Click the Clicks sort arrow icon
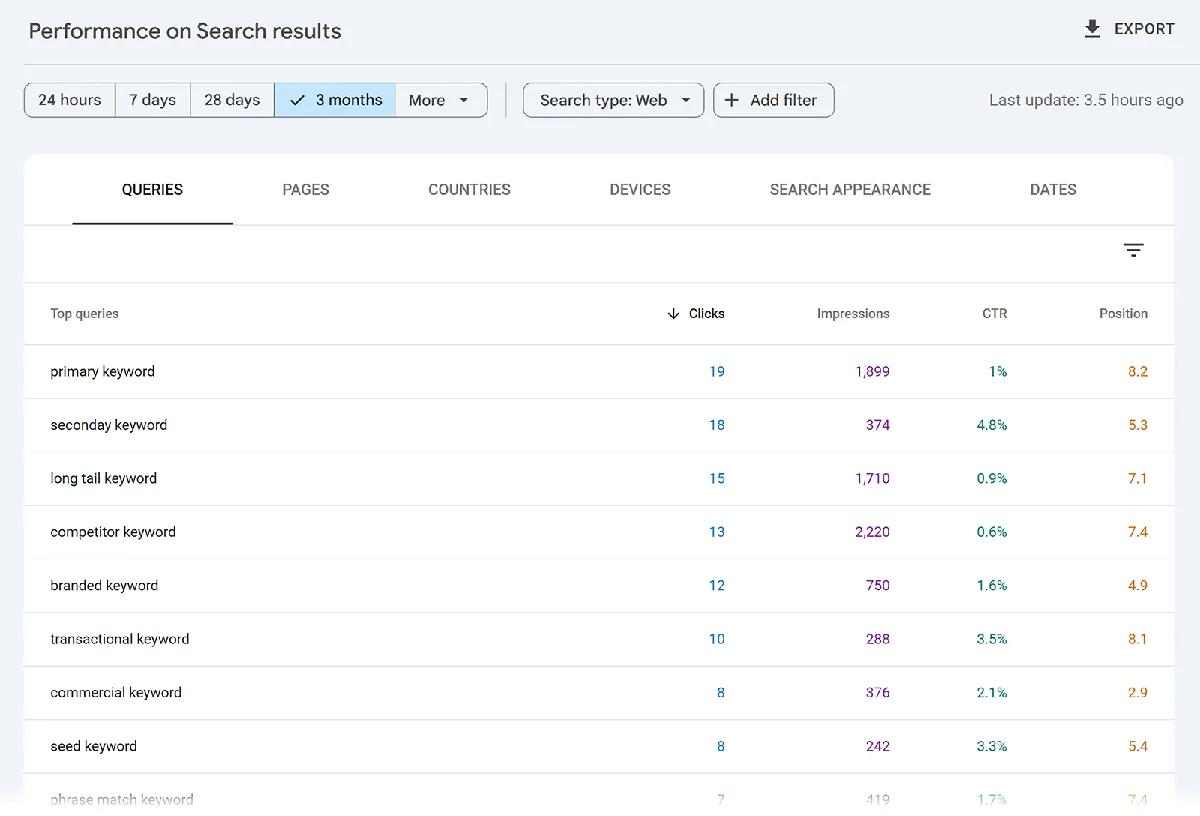 673,314
